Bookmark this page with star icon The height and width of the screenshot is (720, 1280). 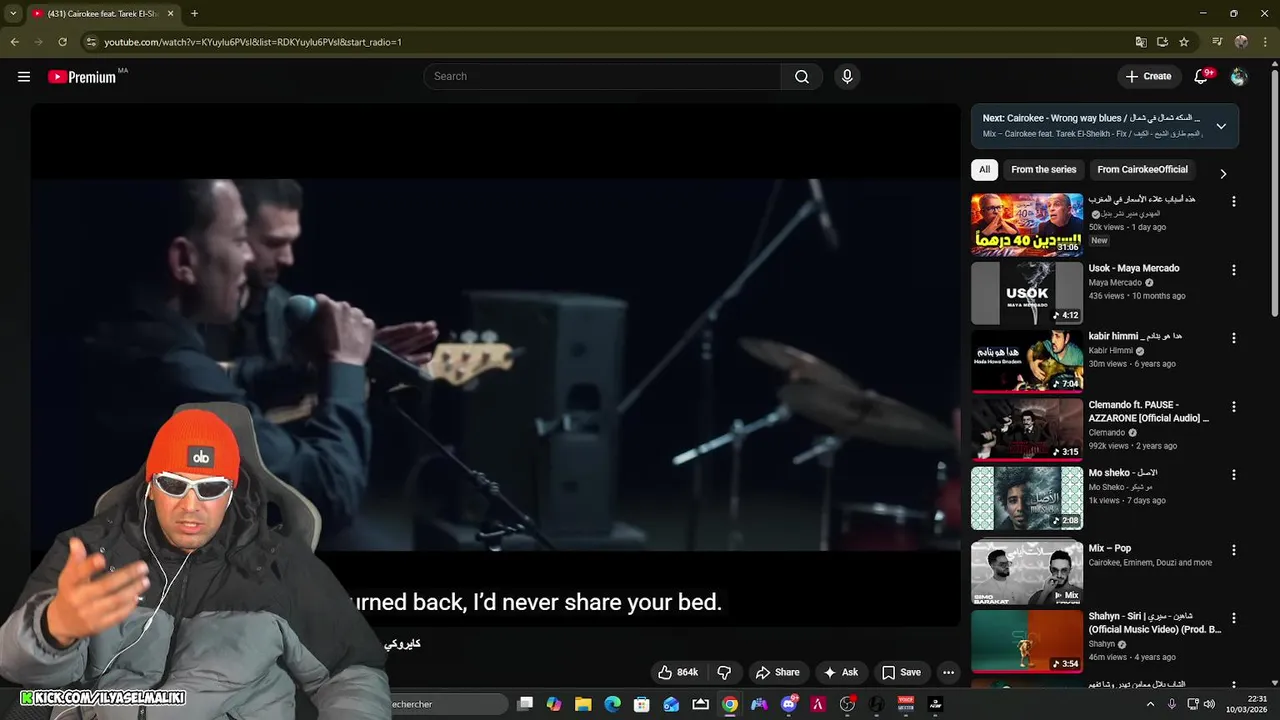pos(1184,42)
